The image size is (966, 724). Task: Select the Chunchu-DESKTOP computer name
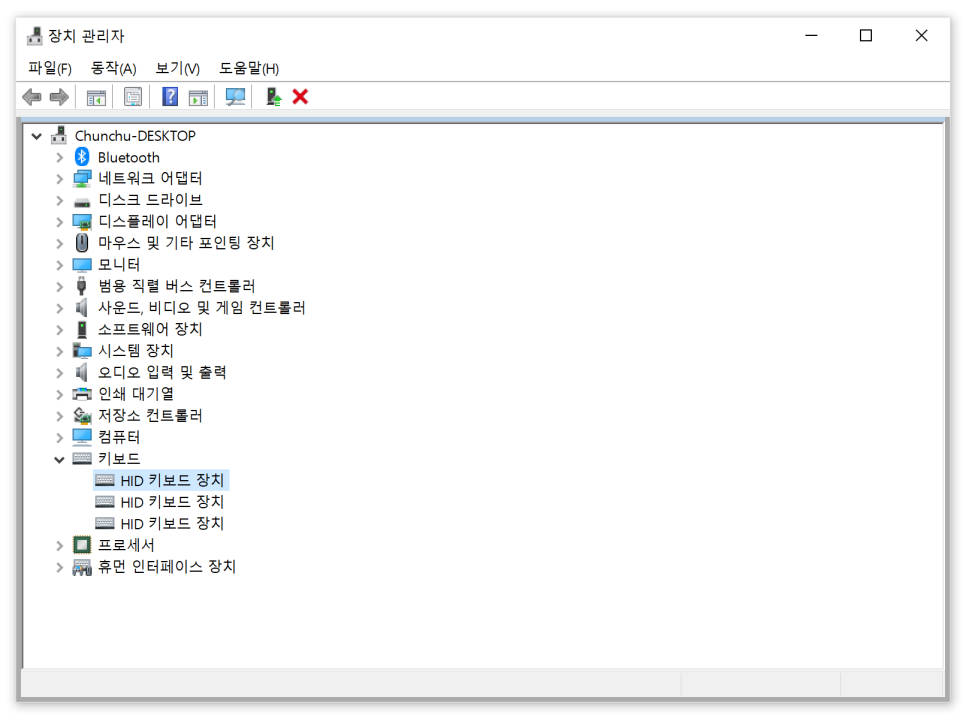click(135, 136)
